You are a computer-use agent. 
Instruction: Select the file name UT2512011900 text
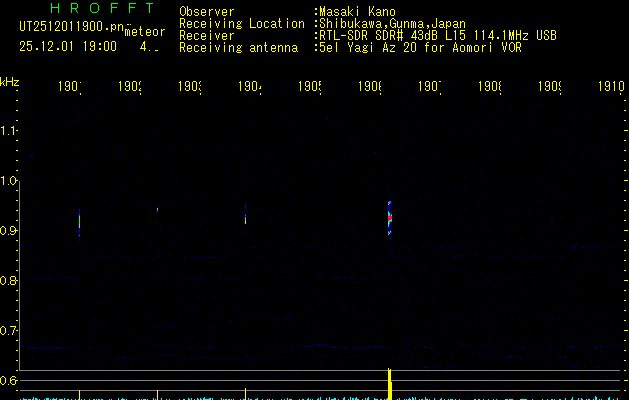(71, 27)
